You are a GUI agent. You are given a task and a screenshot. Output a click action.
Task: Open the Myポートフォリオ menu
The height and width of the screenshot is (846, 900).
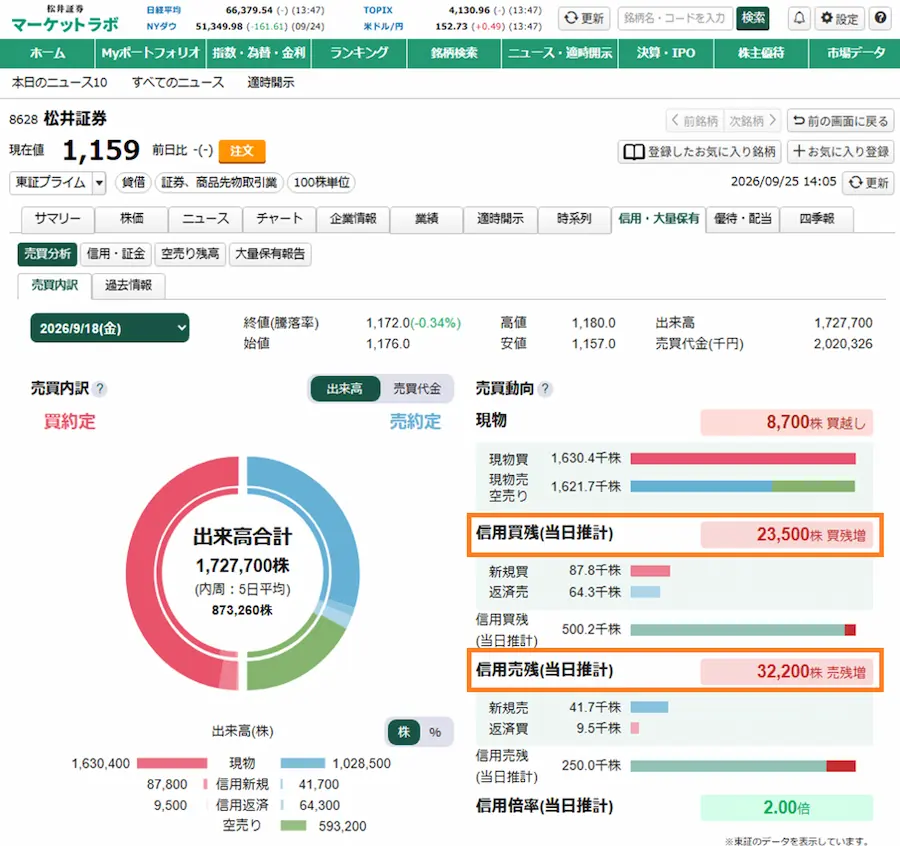[150, 53]
